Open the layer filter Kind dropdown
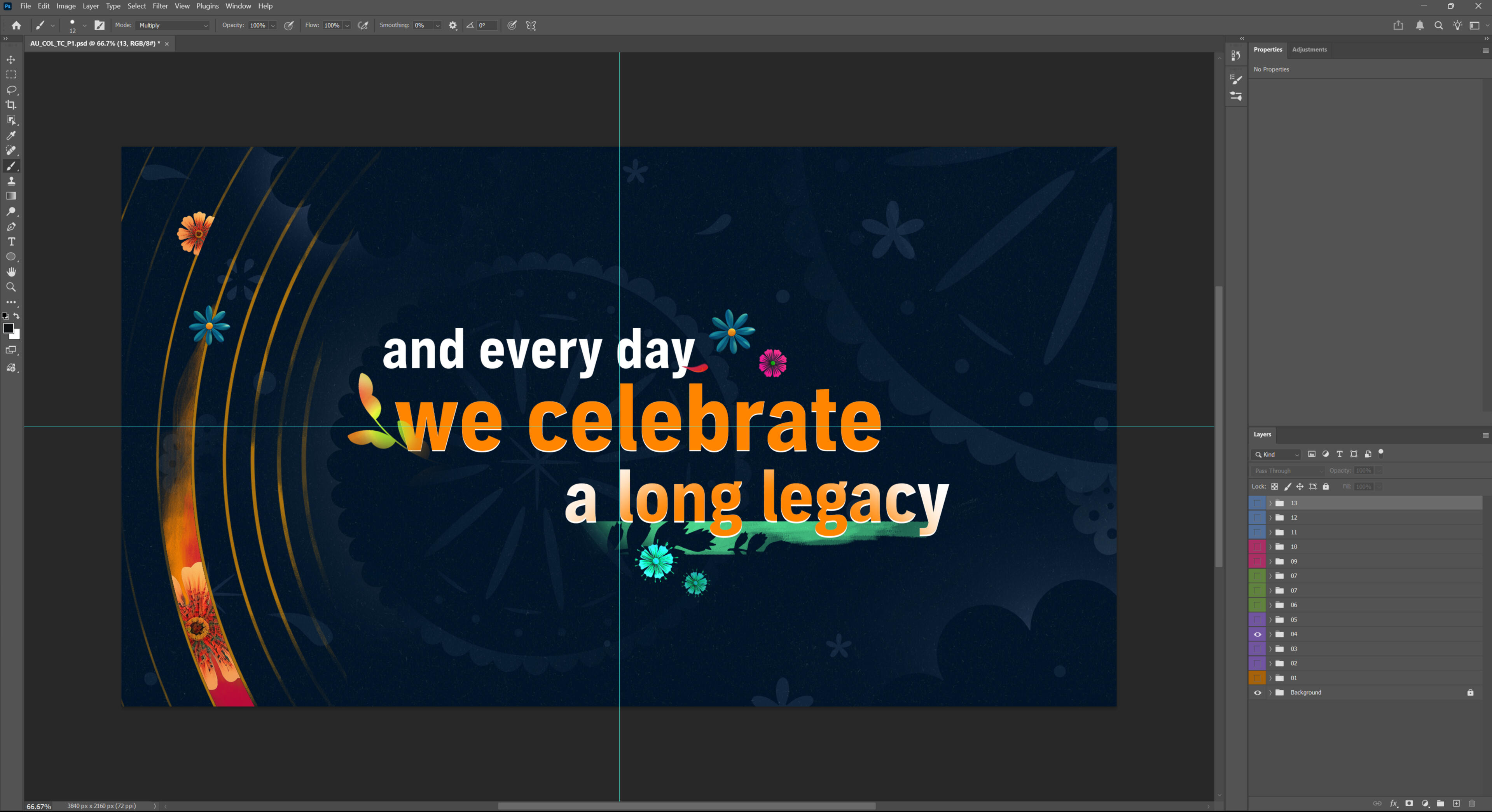The image size is (1492, 812). [1277, 455]
